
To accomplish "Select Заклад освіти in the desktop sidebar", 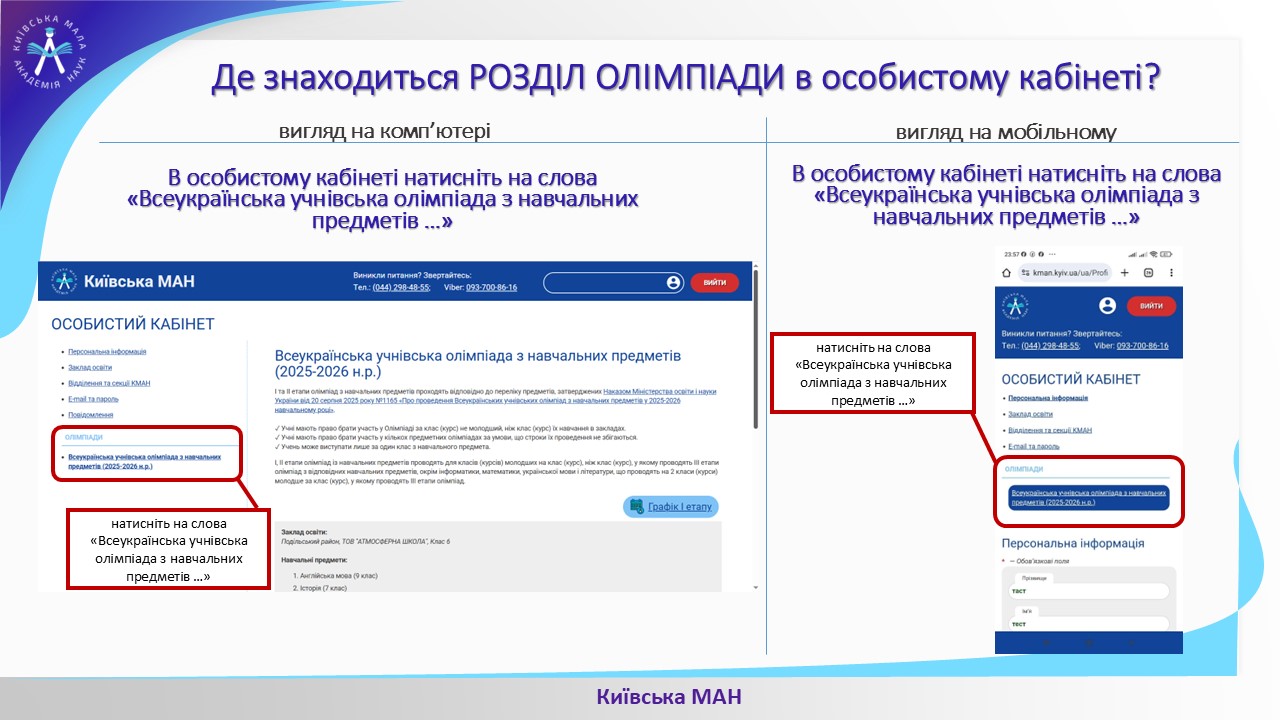I will 90,368.
